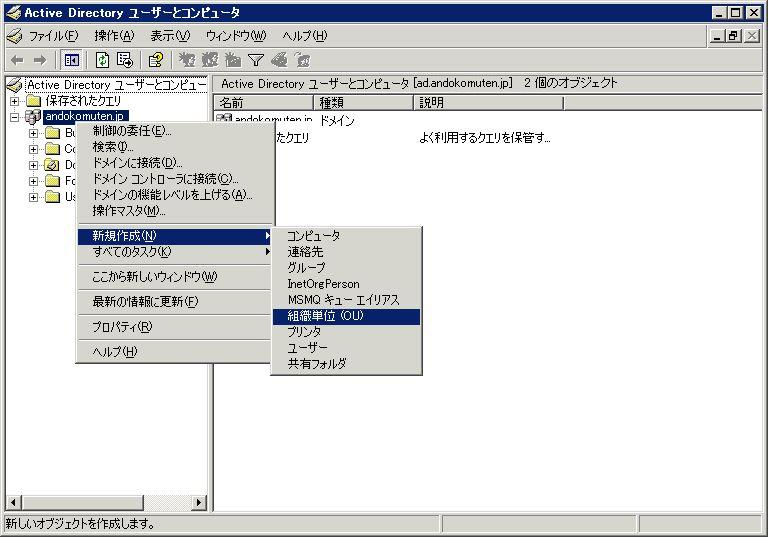Open the Help toolbar icon with question mark
Viewport: 768px width, 537px height.
[x=156, y=60]
